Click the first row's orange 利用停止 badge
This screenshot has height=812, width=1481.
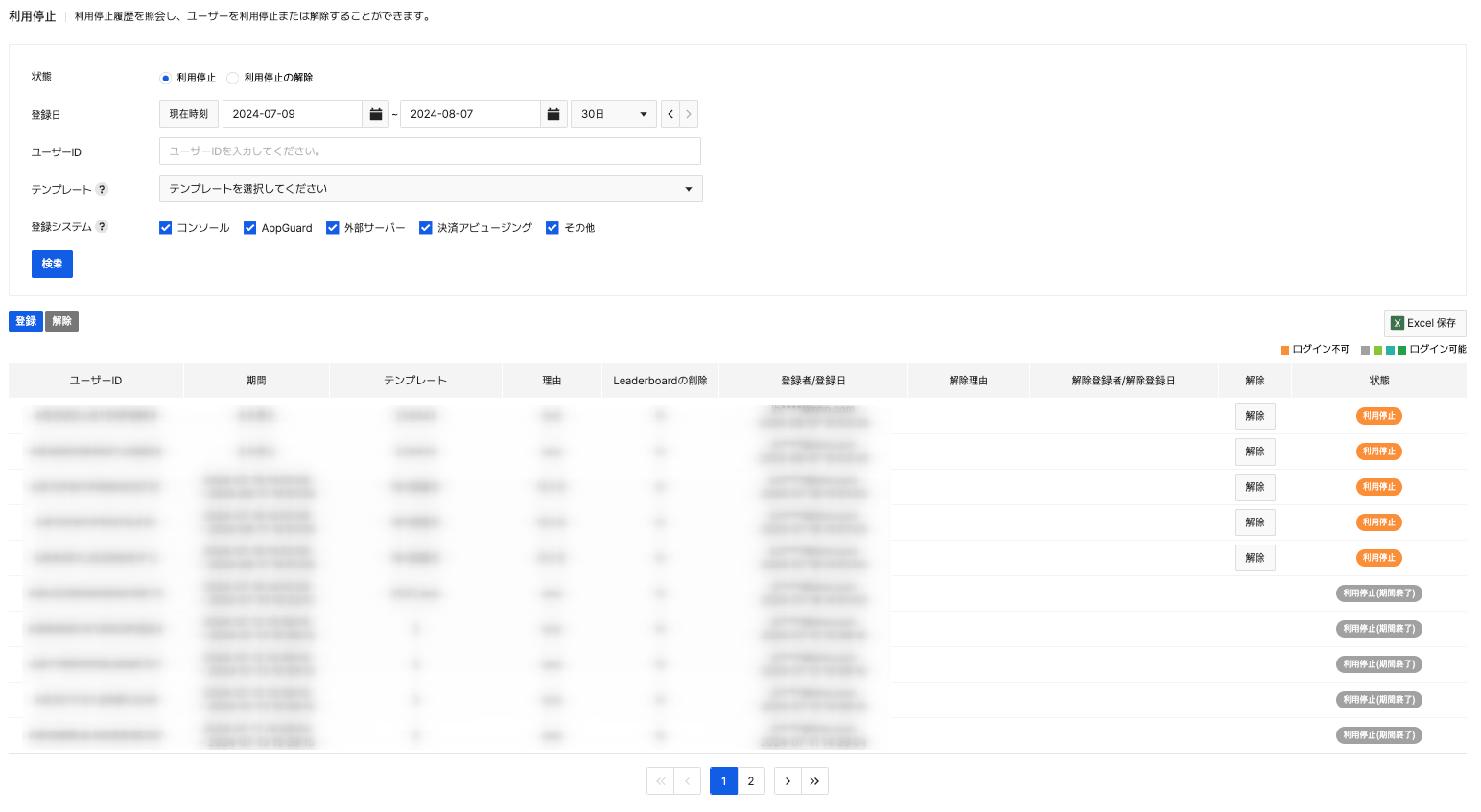tap(1379, 416)
